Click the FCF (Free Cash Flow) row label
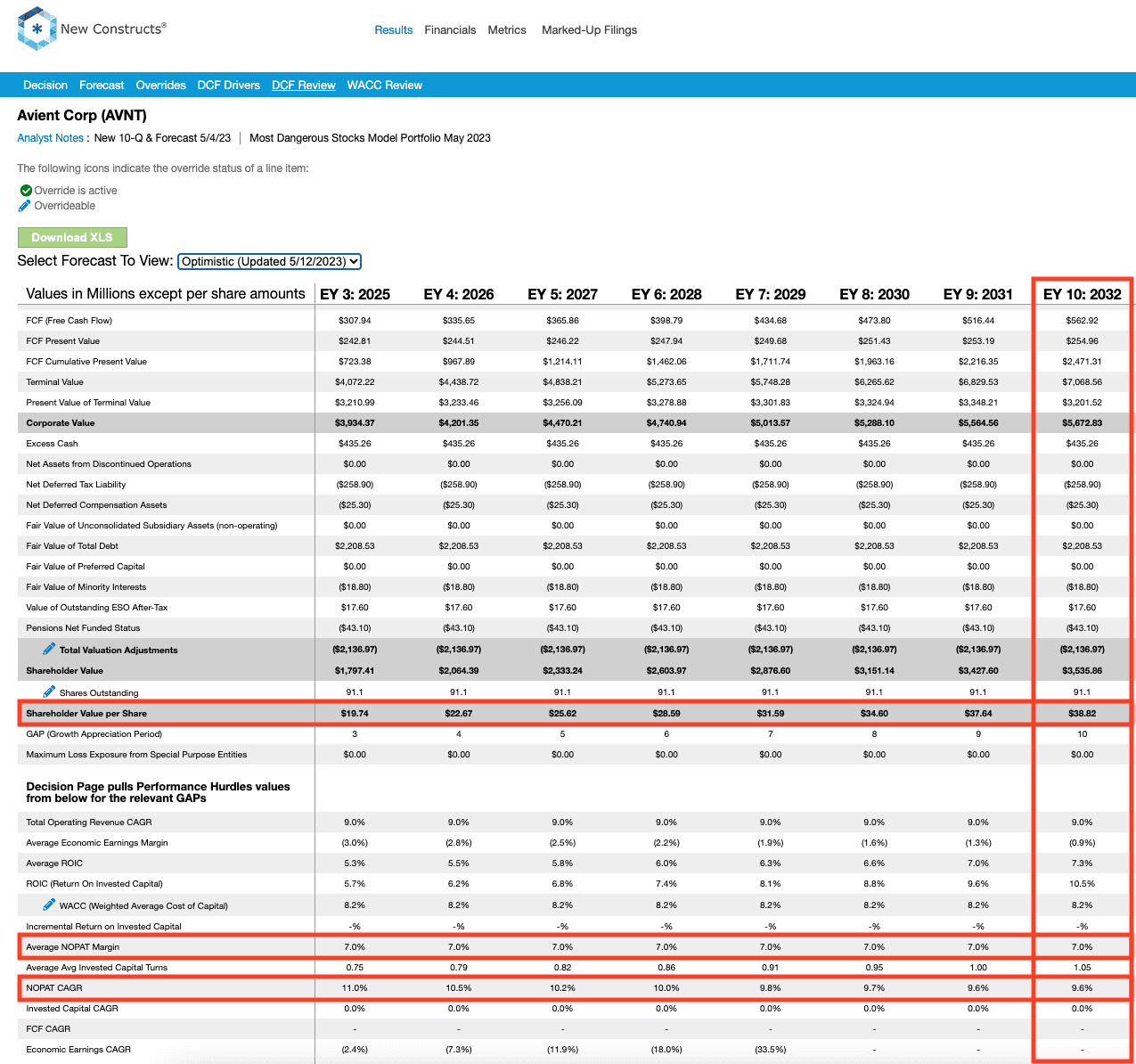The height and width of the screenshot is (1064, 1136). click(x=69, y=321)
